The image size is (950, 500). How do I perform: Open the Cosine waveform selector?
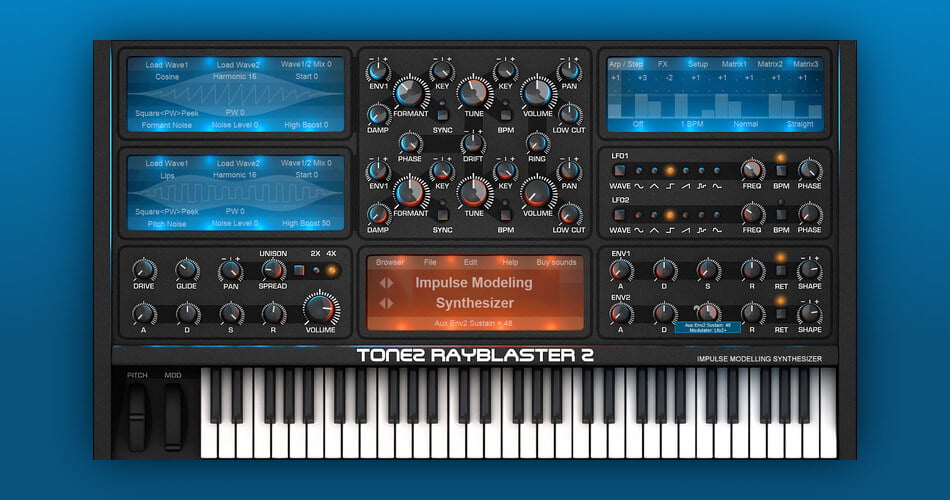pos(167,77)
